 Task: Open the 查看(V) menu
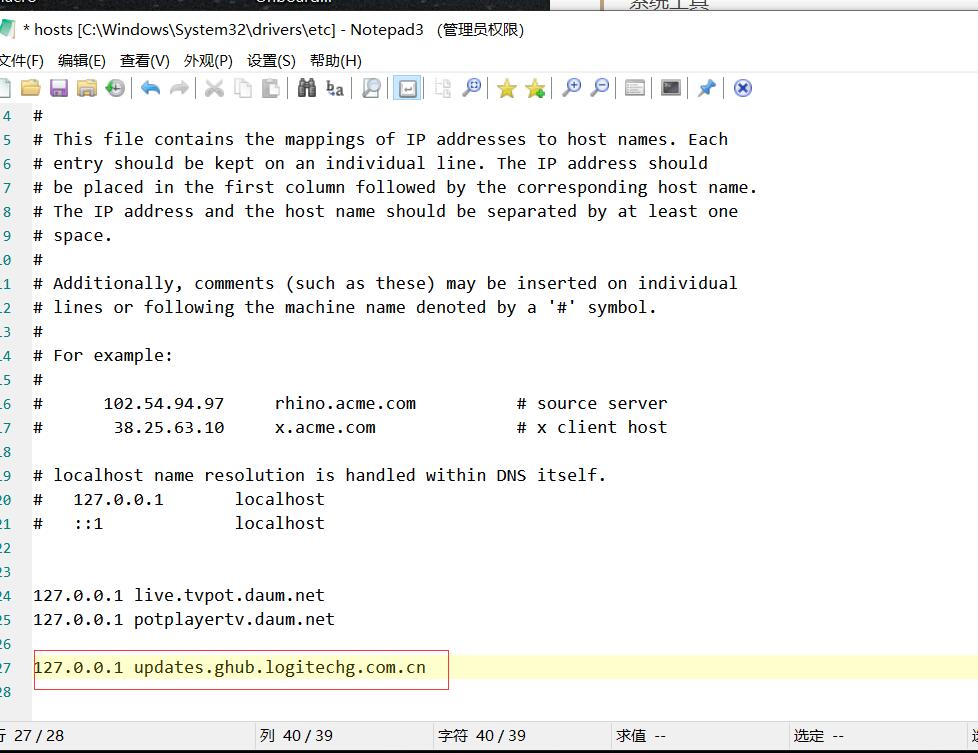coord(145,61)
